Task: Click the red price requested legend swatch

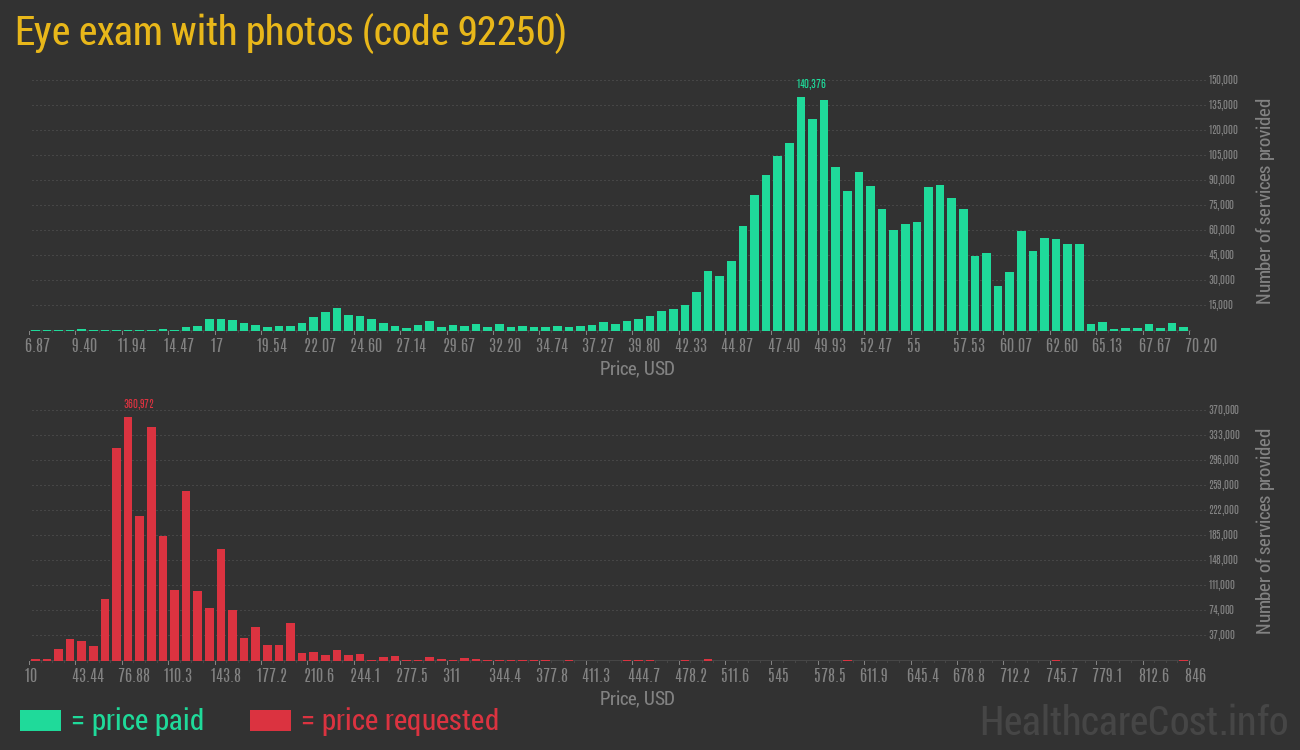Action: pos(270,720)
